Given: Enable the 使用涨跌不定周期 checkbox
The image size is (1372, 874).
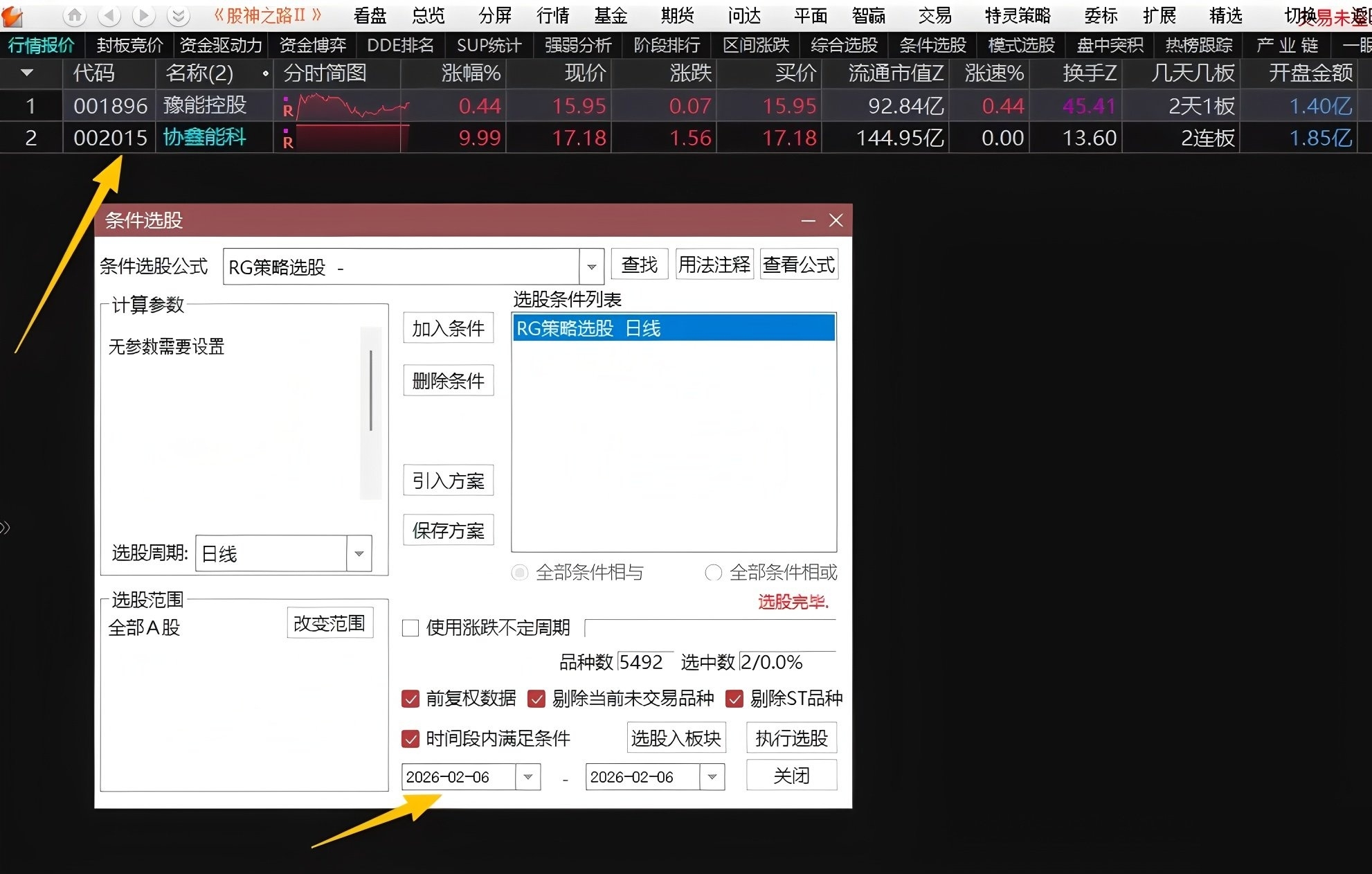Looking at the screenshot, I should pyautogui.click(x=410, y=628).
